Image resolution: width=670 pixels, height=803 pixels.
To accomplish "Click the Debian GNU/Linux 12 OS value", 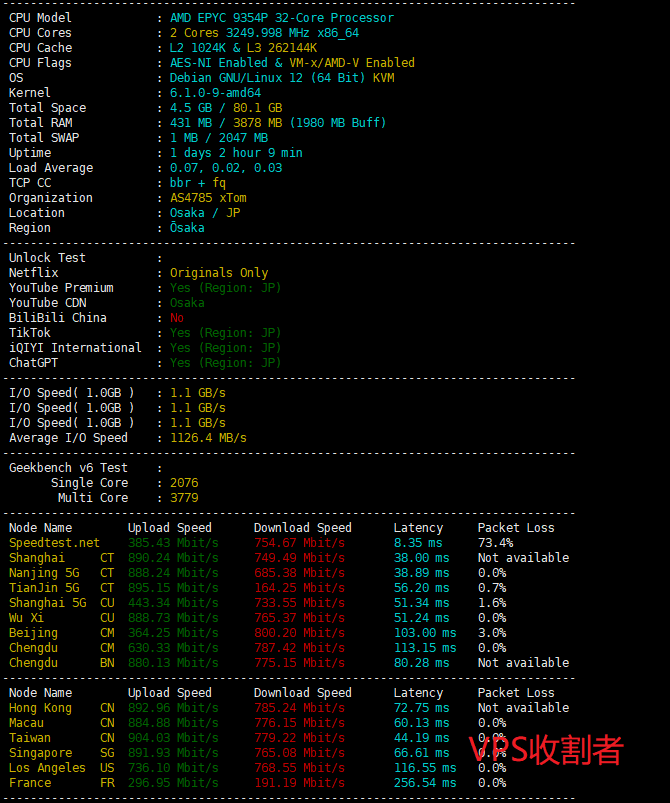I will click(281, 78).
